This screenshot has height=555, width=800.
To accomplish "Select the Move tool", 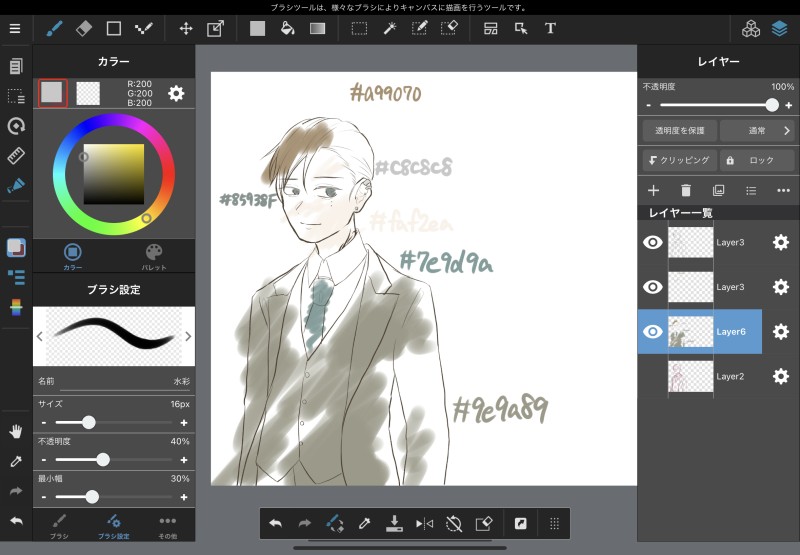I will pos(186,29).
